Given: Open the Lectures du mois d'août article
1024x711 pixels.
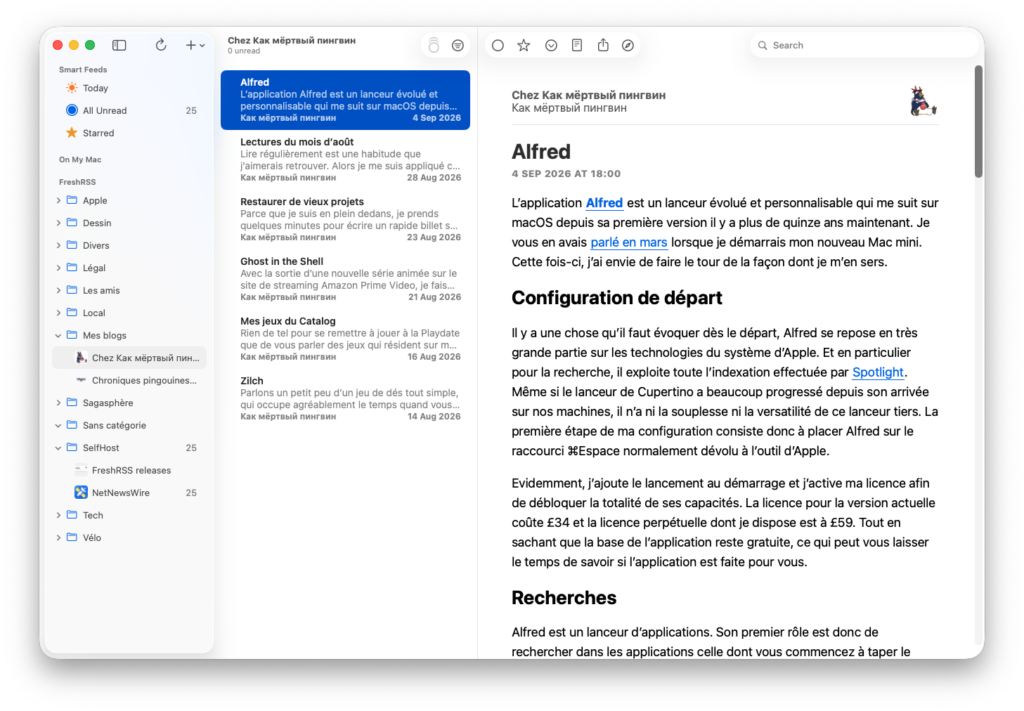Looking at the screenshot, I should point(345,159).
